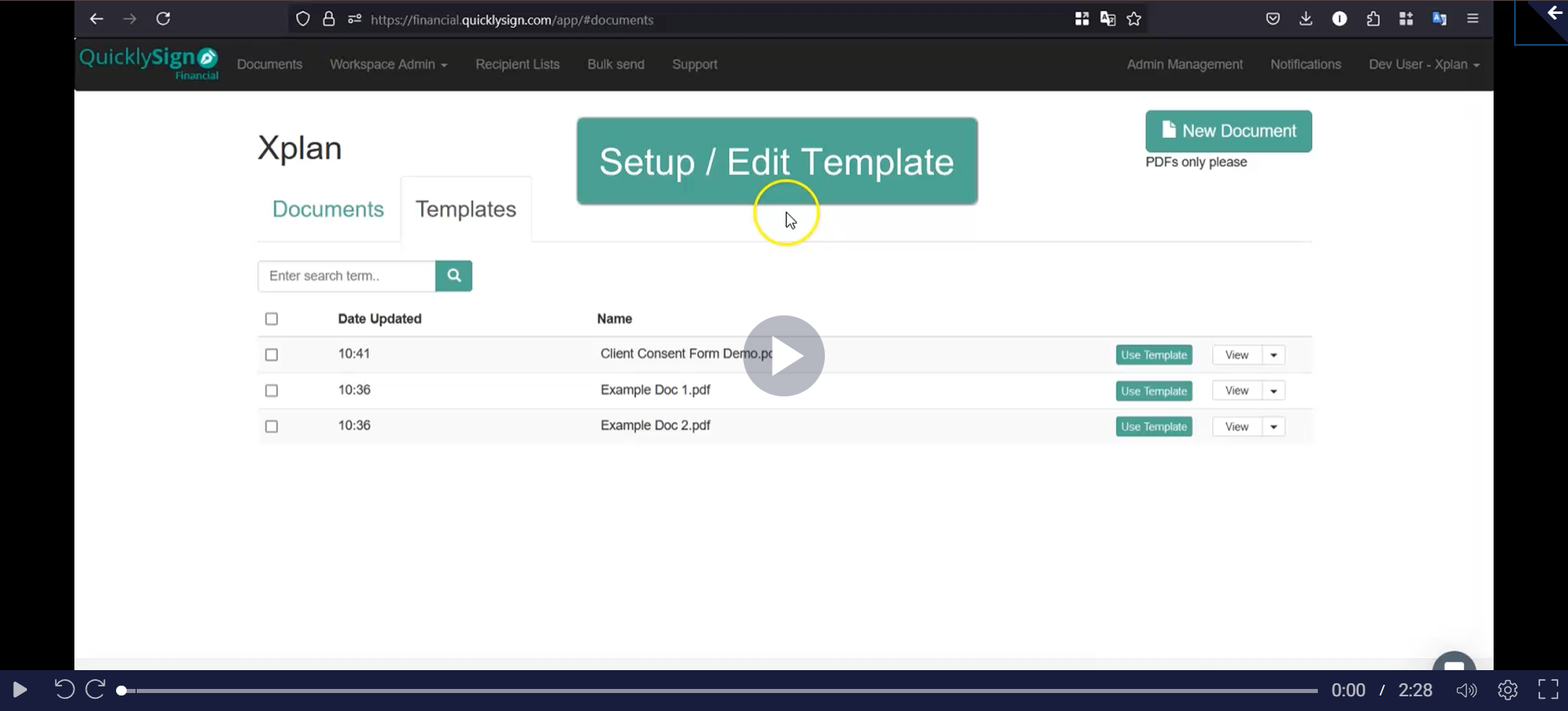The width and height of the screenshot is (1568, 711).
Task: Open Bulk send in navigation bar
Action: tap(616, 65)
